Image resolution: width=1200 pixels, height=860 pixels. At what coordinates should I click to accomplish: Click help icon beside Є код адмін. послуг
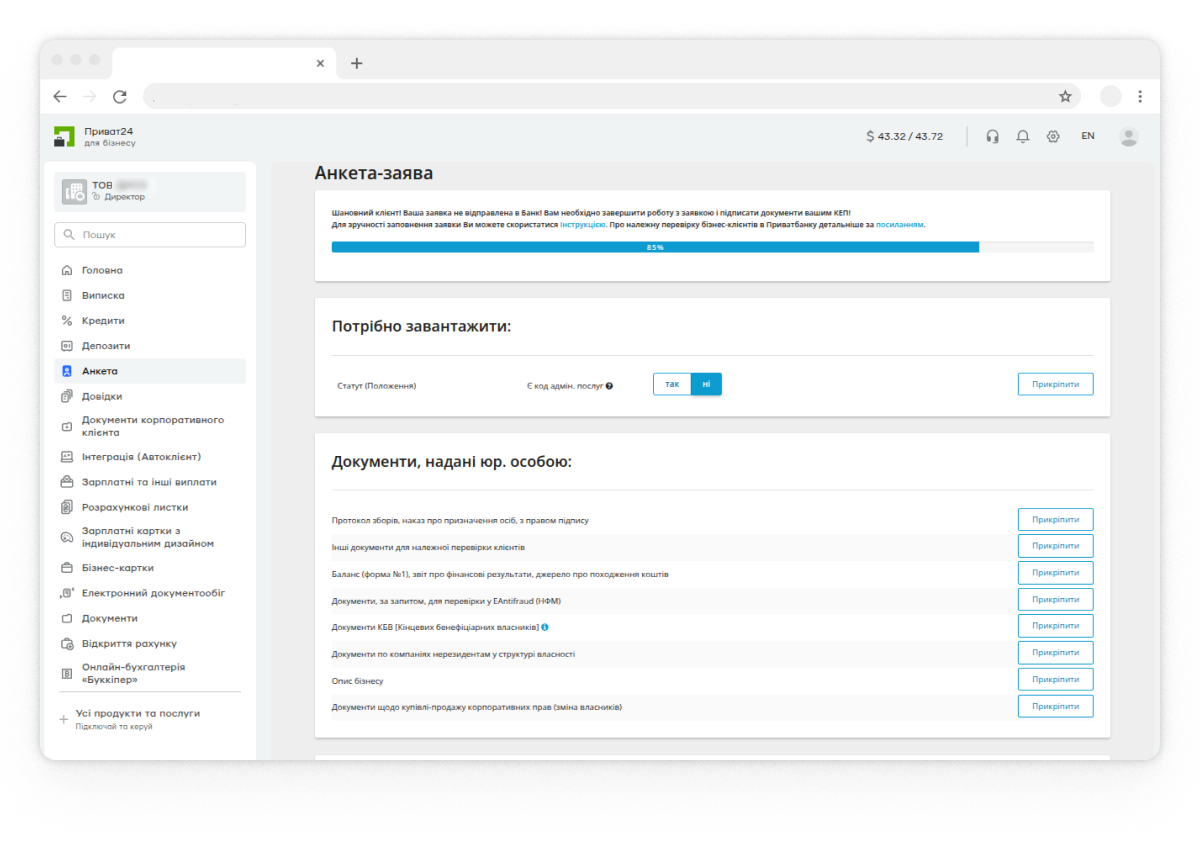point(609,385)
